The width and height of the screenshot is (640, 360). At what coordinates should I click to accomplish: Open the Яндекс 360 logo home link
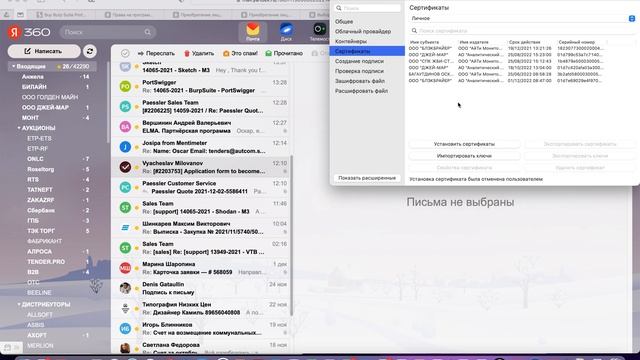[x=29, y=32]
